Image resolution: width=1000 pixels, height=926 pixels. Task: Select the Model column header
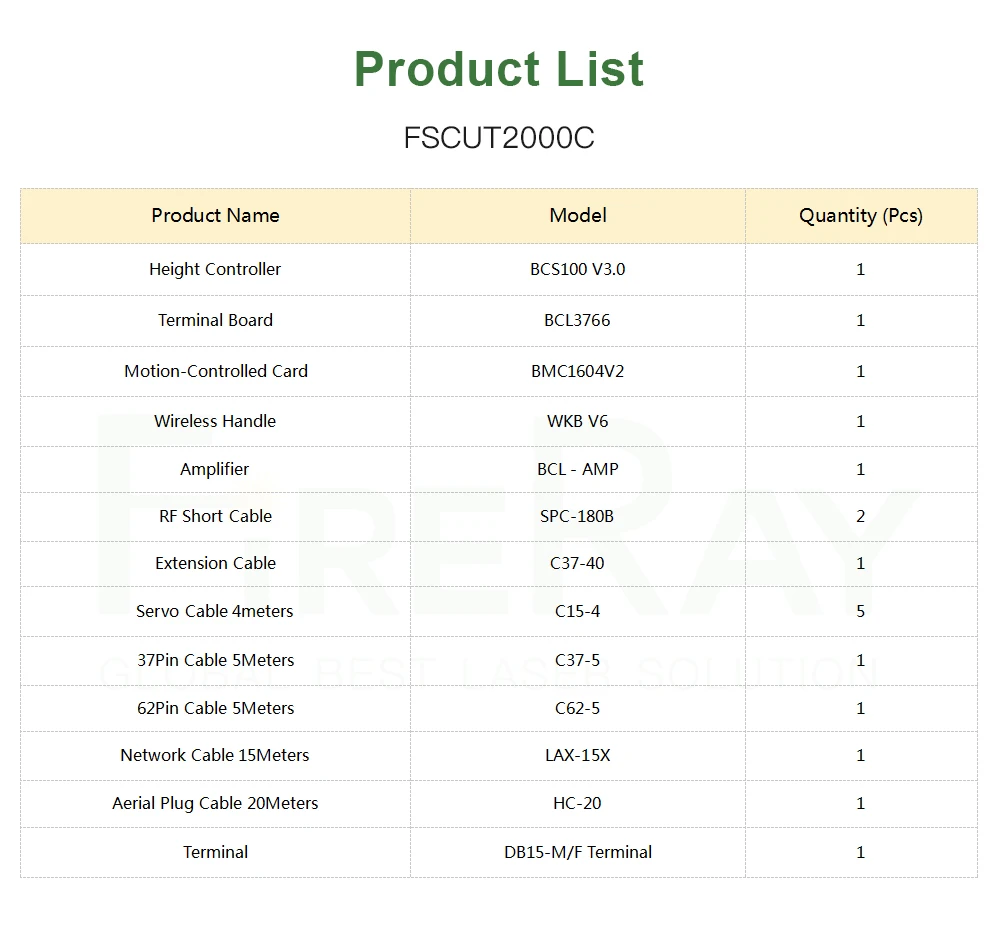[x=578, y=216]
